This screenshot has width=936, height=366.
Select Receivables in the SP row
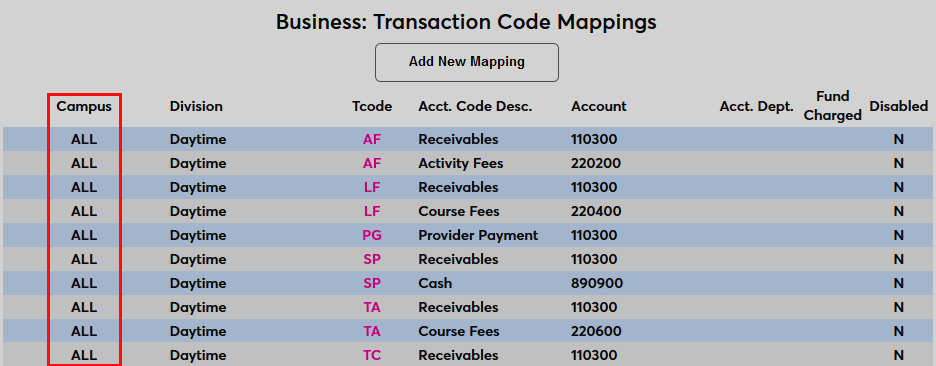(x=458, y=259)
